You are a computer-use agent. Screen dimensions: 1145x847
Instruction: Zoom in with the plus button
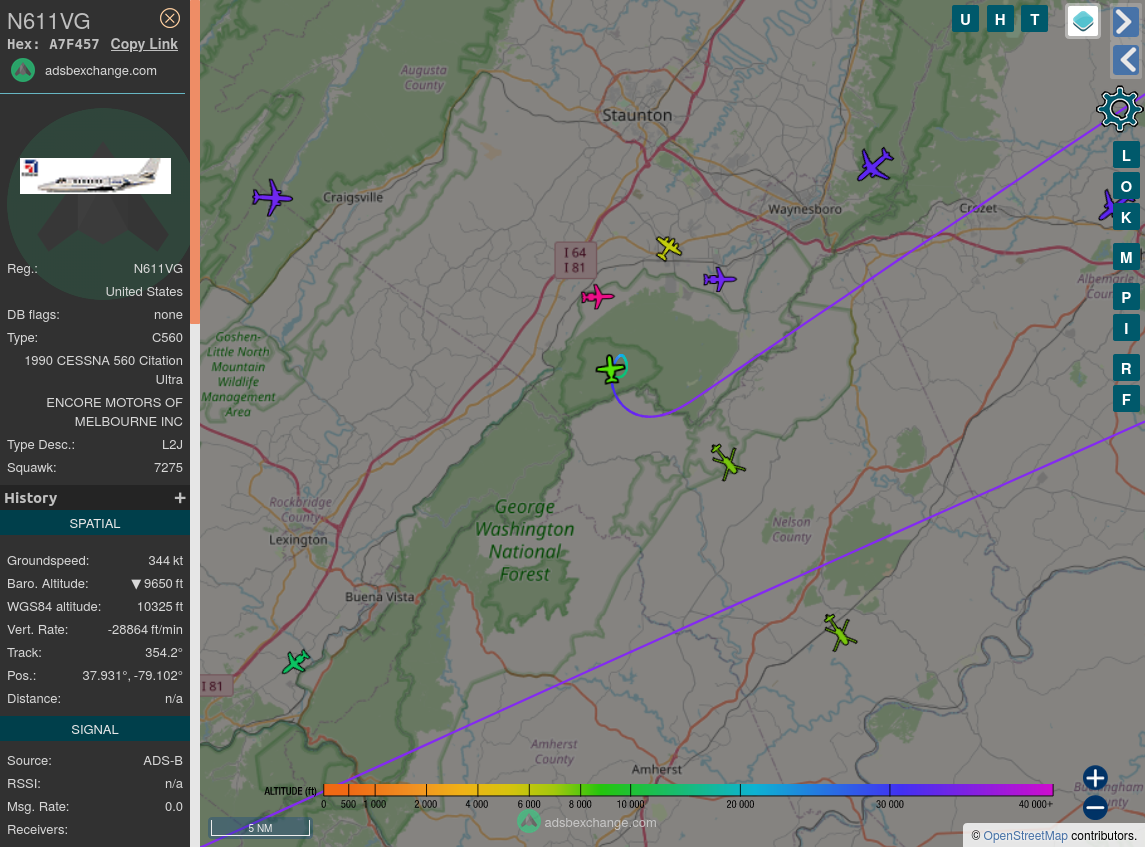pyautogui.click(x=1095, y=778)
